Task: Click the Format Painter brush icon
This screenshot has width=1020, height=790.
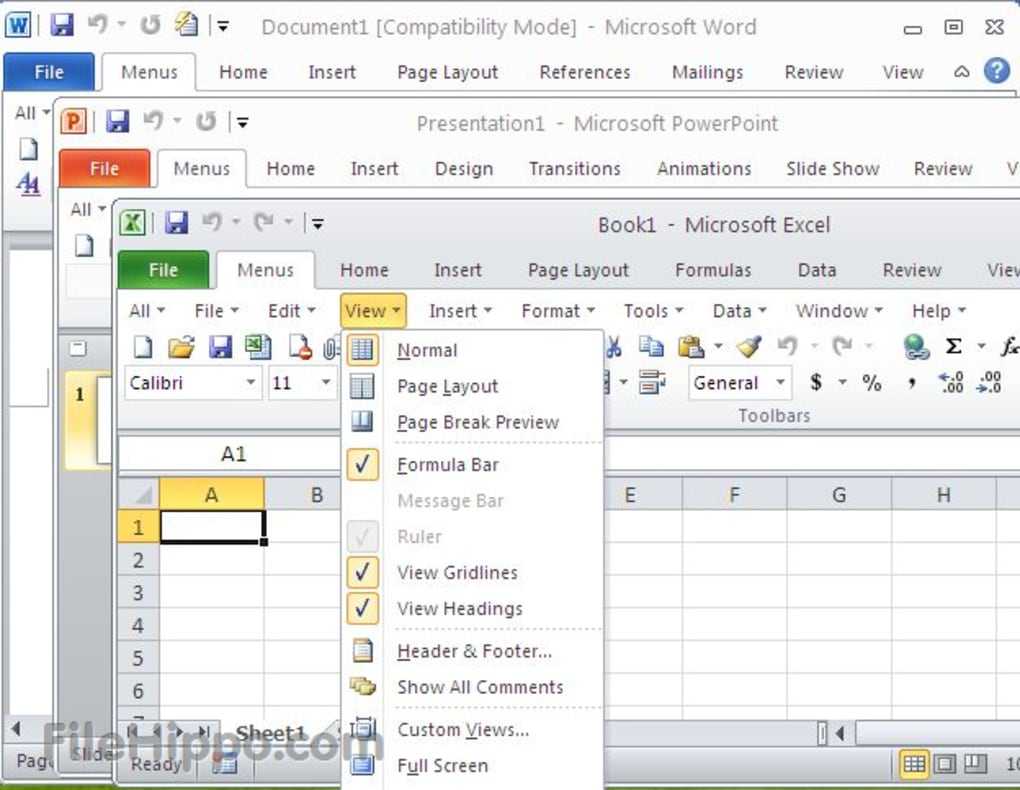Action: 748,347
